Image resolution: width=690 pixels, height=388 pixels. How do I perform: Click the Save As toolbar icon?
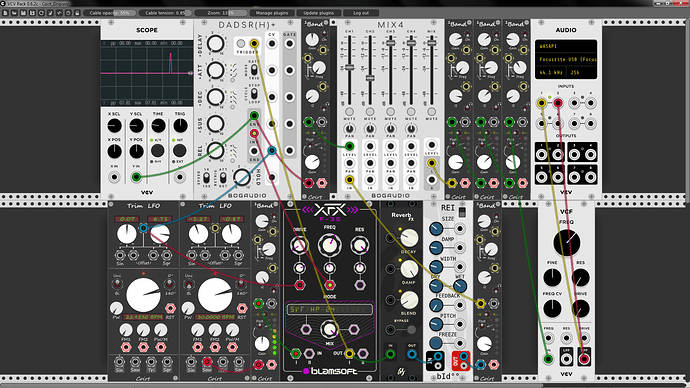(32, 13)
